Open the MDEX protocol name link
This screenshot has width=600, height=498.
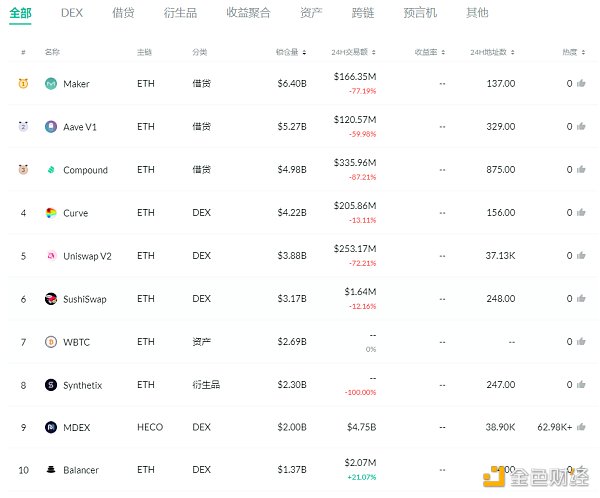77,427
